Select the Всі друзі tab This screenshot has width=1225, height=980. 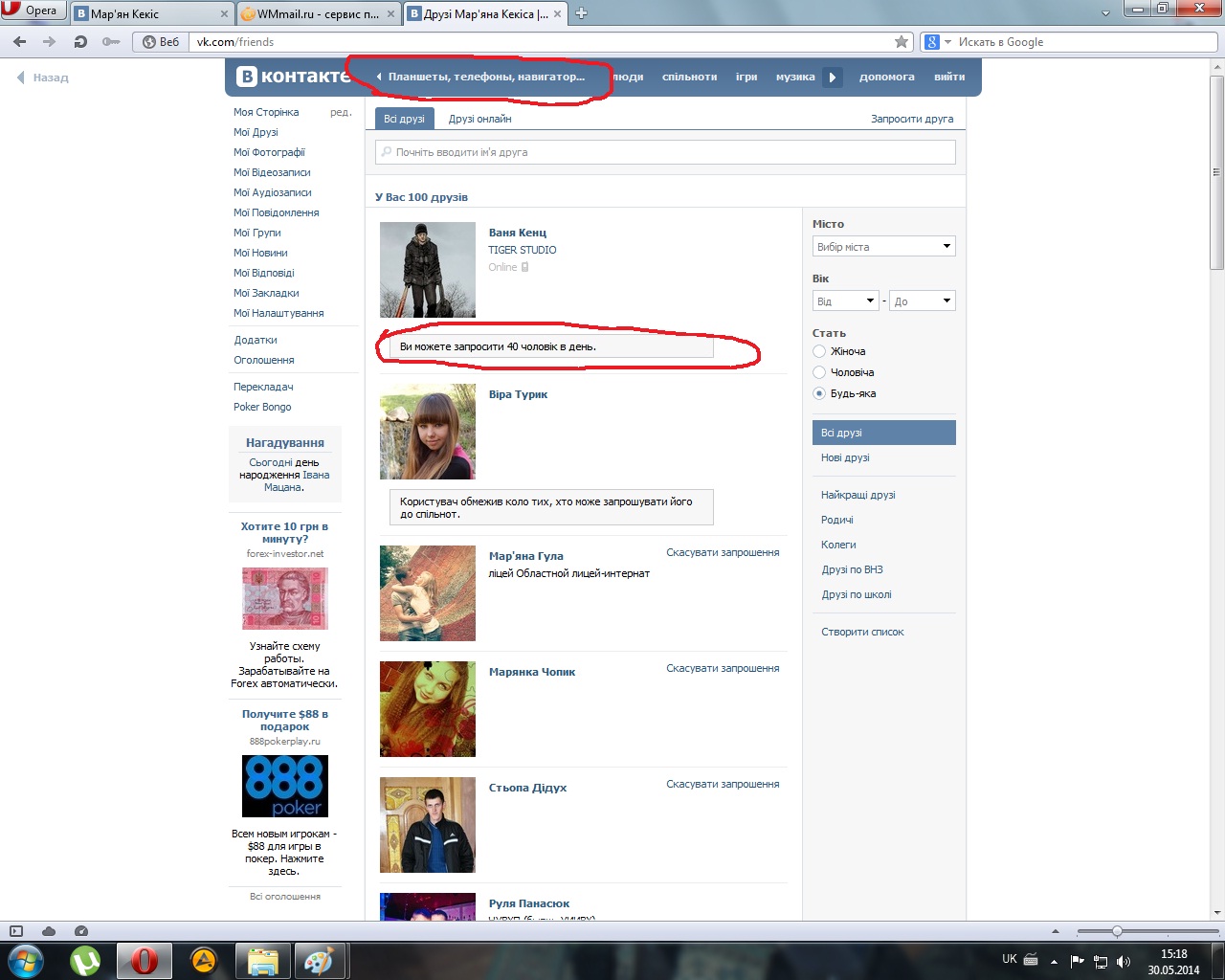(x=405, y=119)
